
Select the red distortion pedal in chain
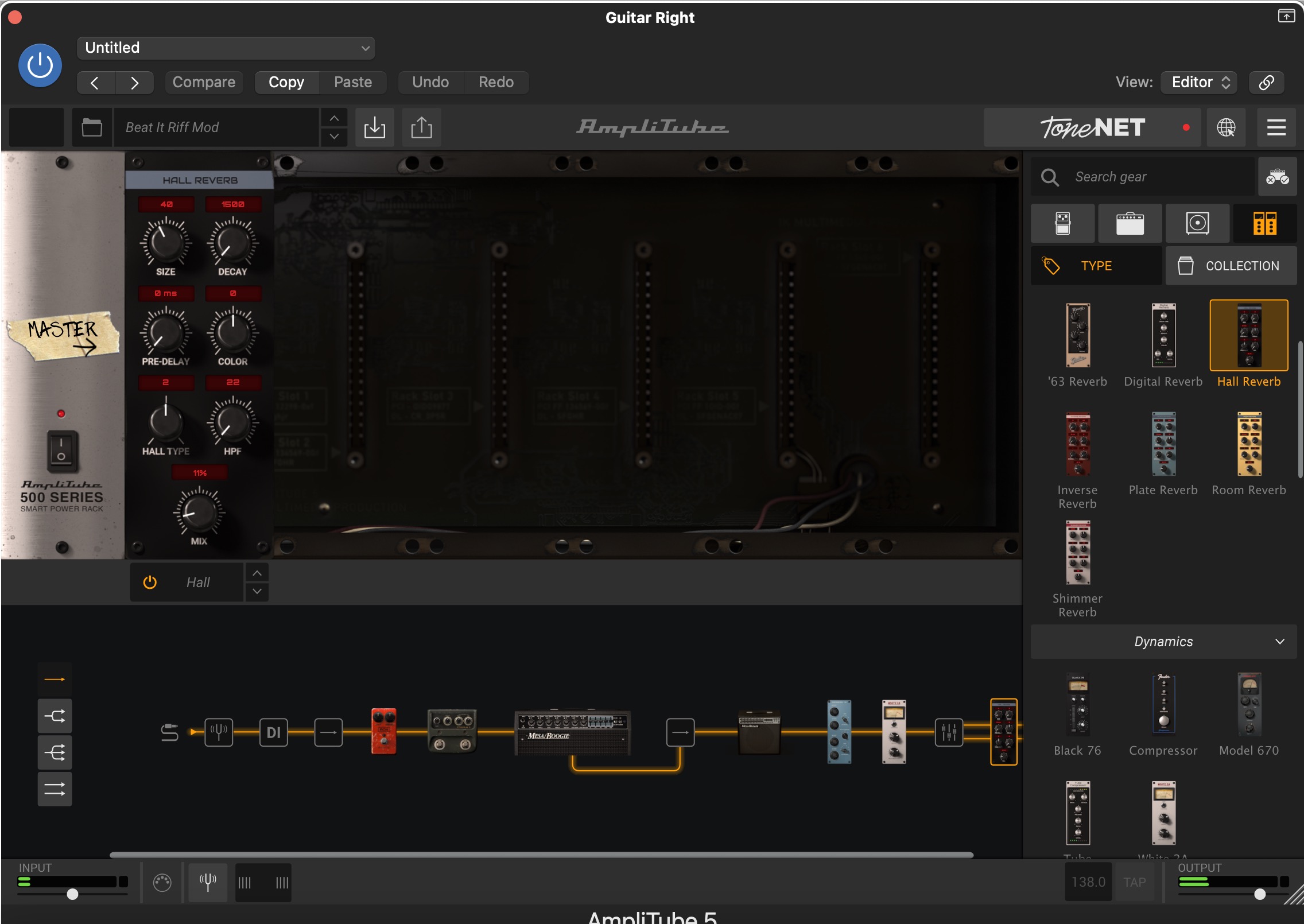pyautogui.click(x=383, y=731)
